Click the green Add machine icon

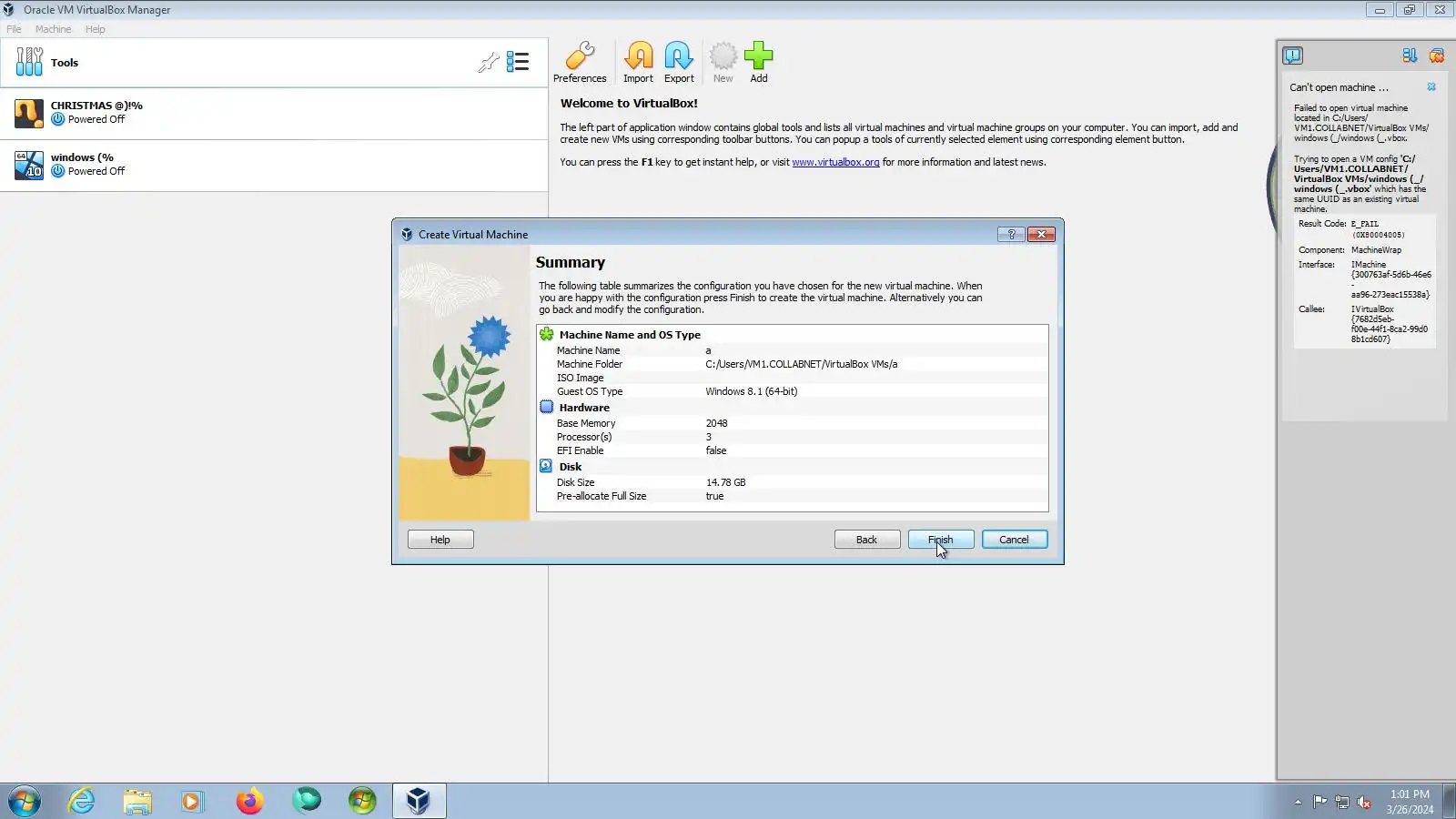click(758, 63)
